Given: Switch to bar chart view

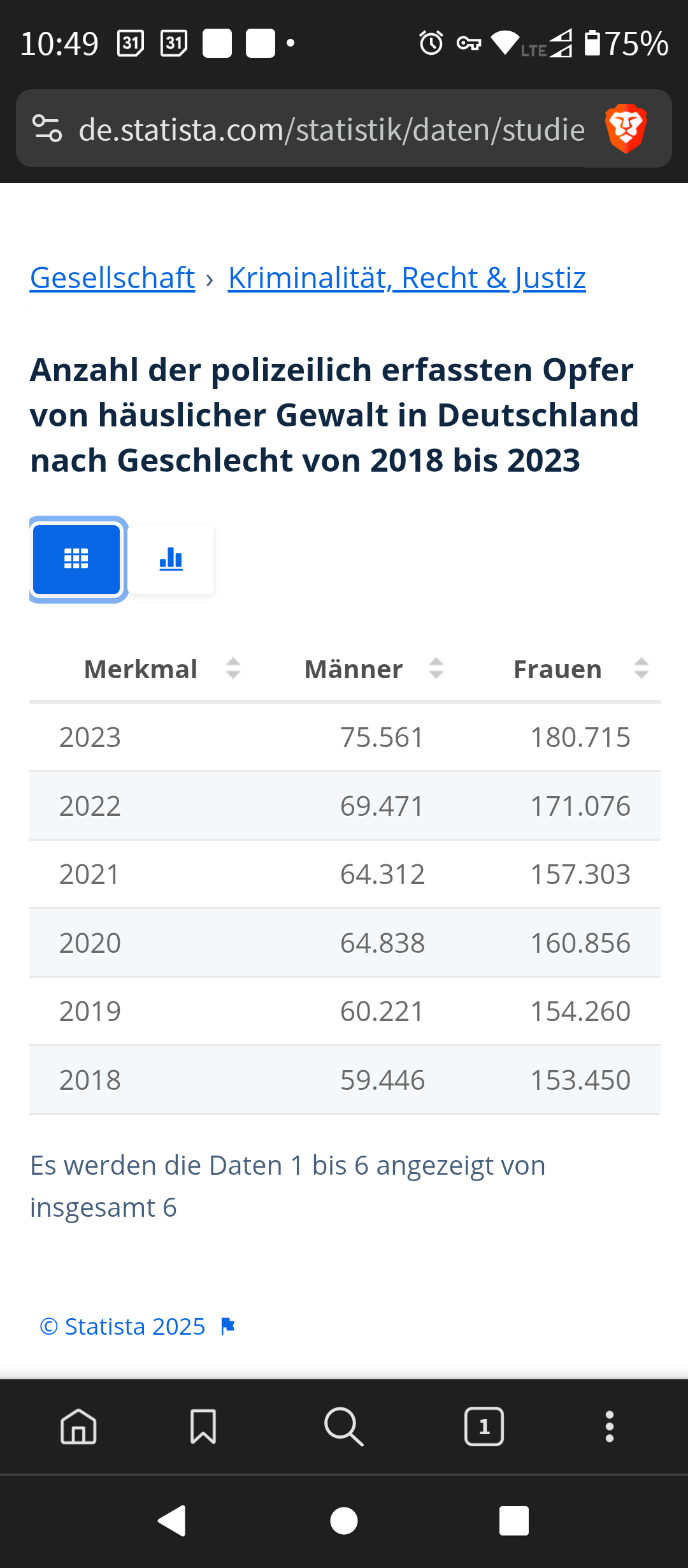Looking at the screenshot, I should (171, 560).
